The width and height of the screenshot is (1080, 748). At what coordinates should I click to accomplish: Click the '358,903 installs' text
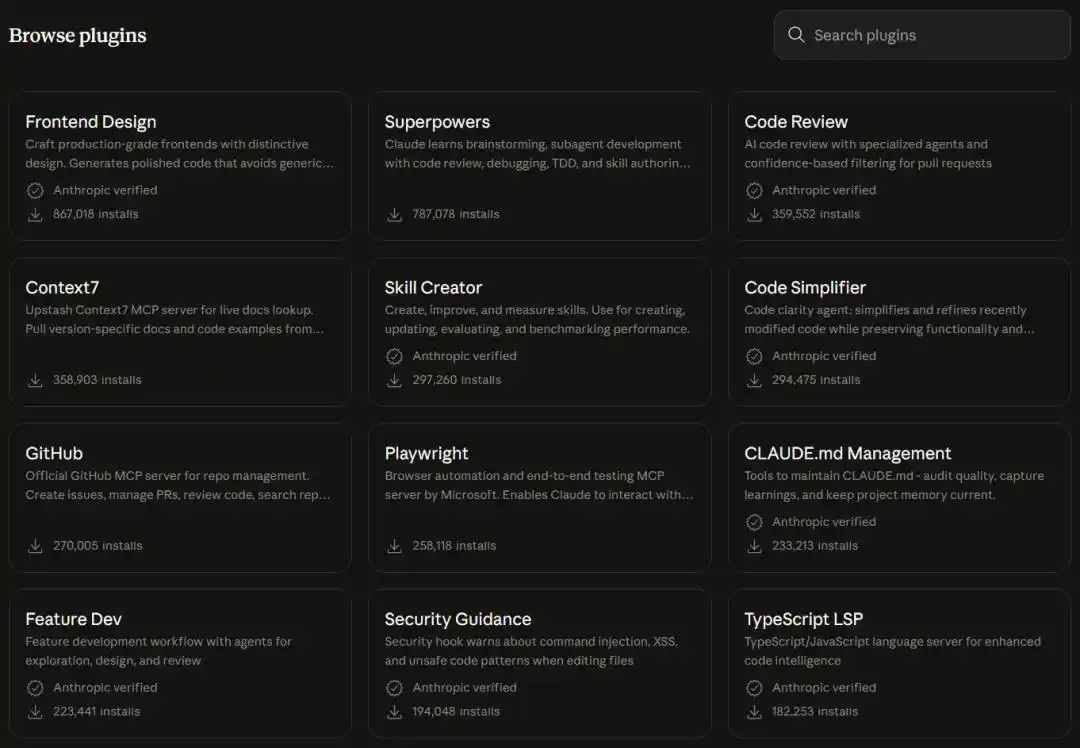tap(97, 380)
